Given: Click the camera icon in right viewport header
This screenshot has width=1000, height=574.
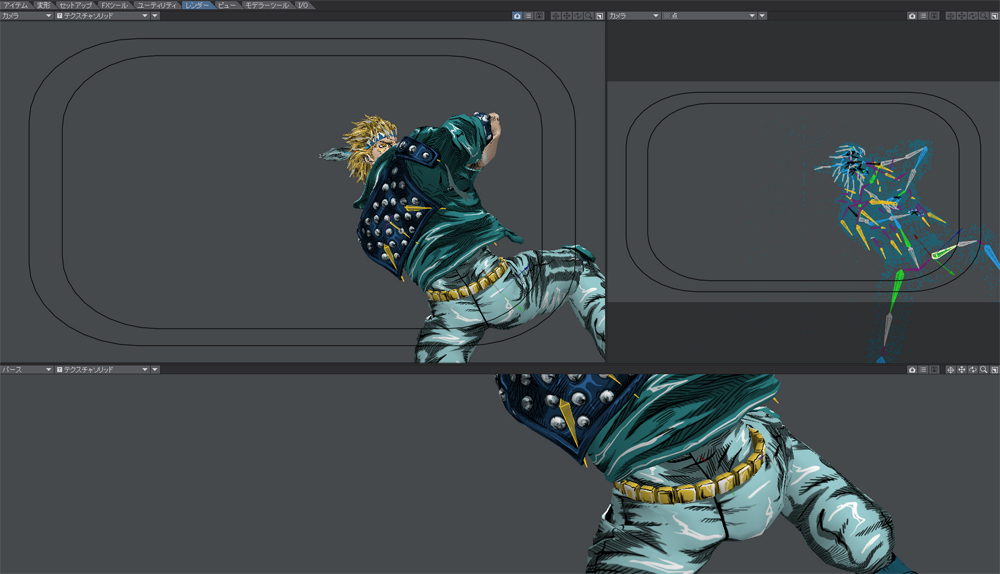Looking at the screenshot, I should [x=912, y=16].
